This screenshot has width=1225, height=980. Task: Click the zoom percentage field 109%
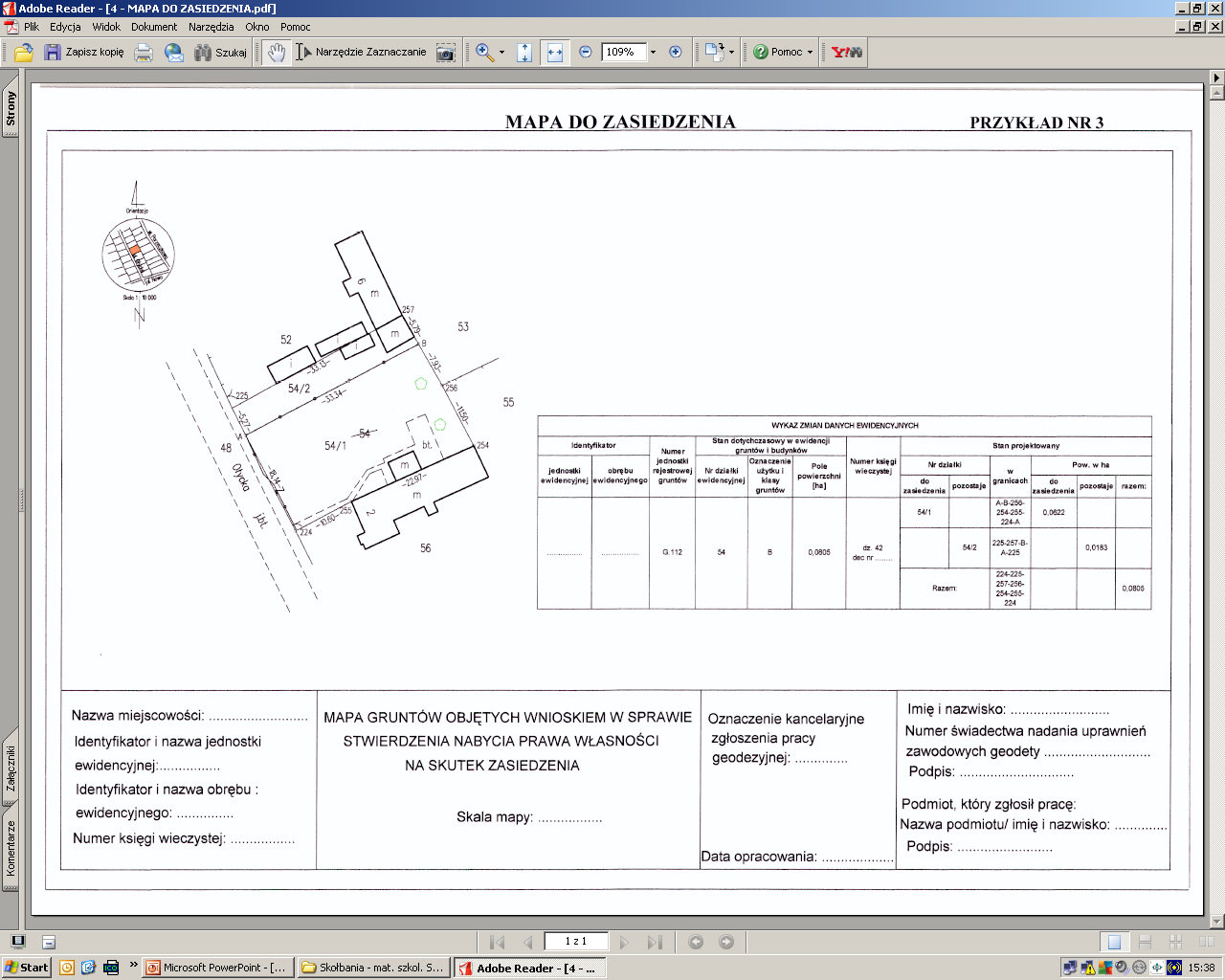624,52
